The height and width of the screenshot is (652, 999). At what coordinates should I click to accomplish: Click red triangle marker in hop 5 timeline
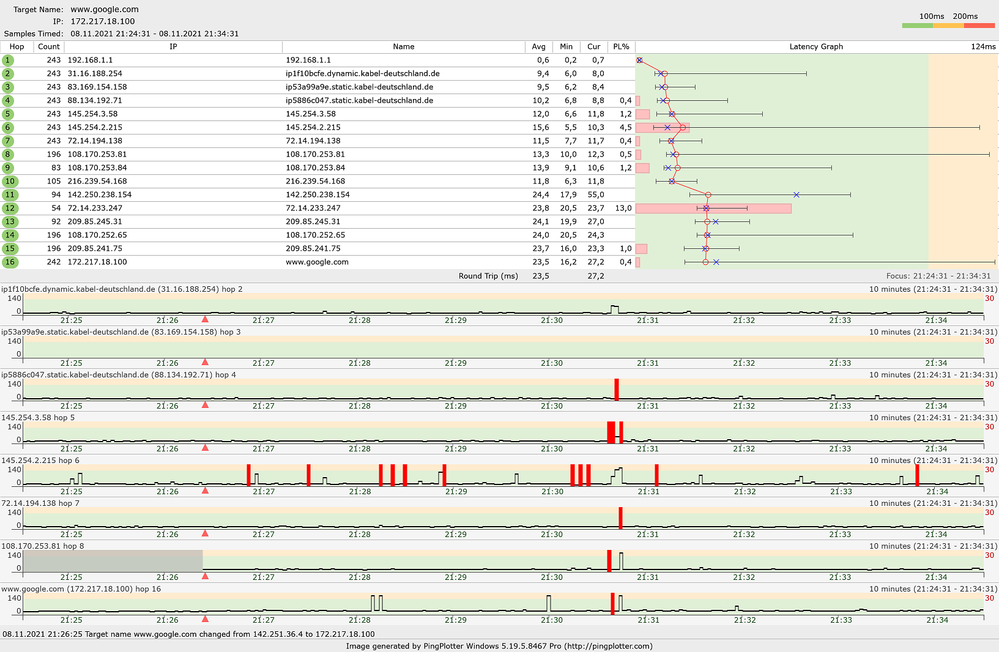point(205,447)
